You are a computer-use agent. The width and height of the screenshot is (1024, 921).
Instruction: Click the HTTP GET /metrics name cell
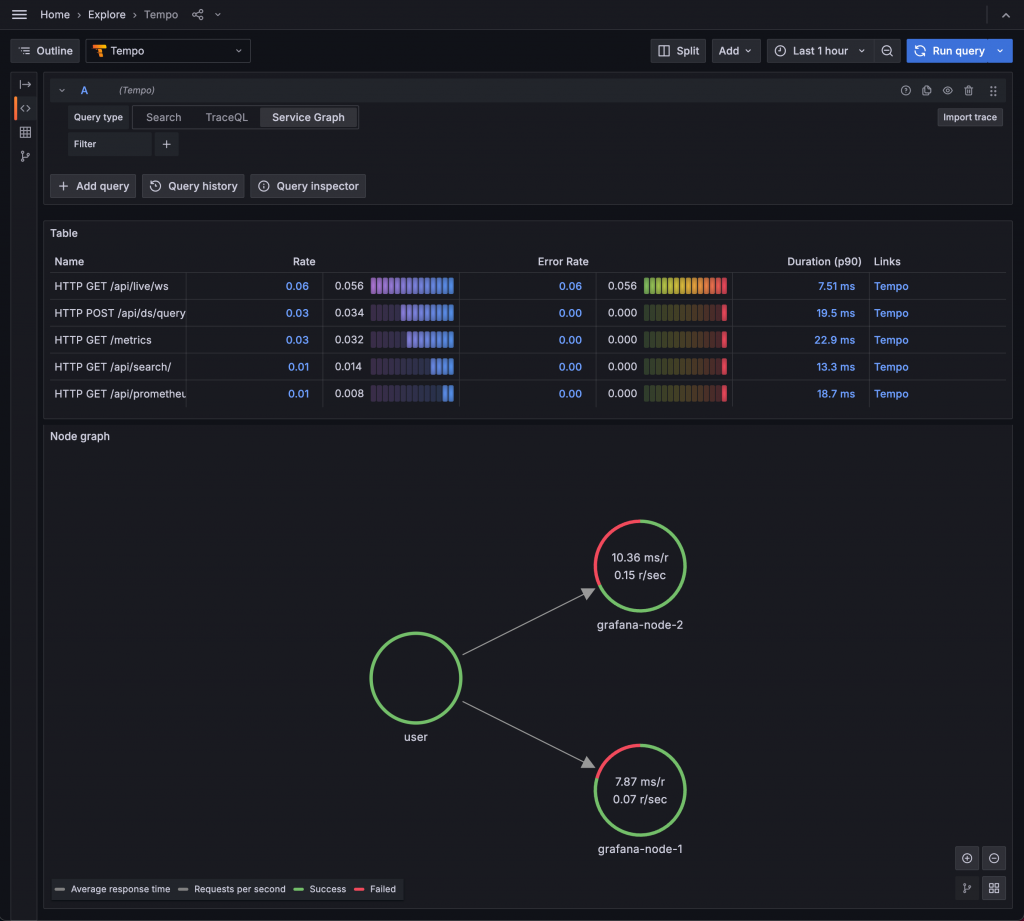(x=118, y=340)
